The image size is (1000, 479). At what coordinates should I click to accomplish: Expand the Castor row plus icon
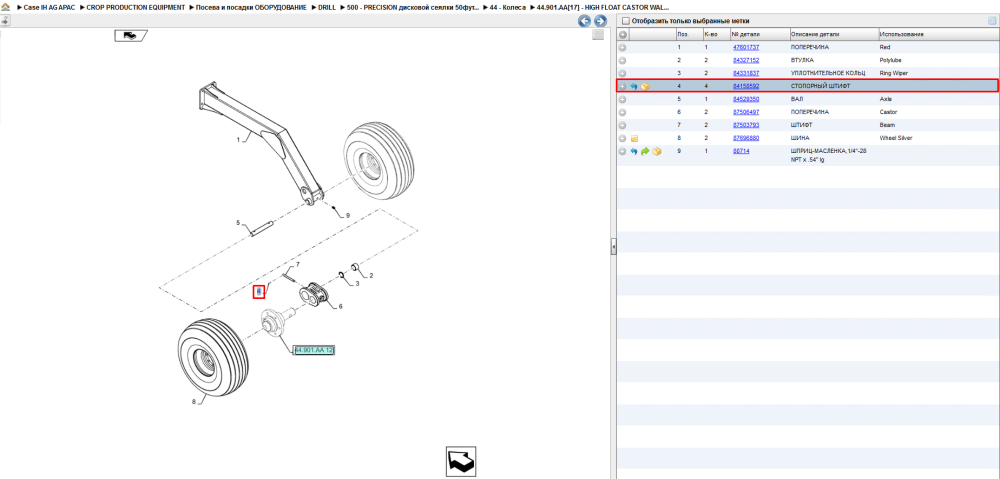(x=623, y=112)
